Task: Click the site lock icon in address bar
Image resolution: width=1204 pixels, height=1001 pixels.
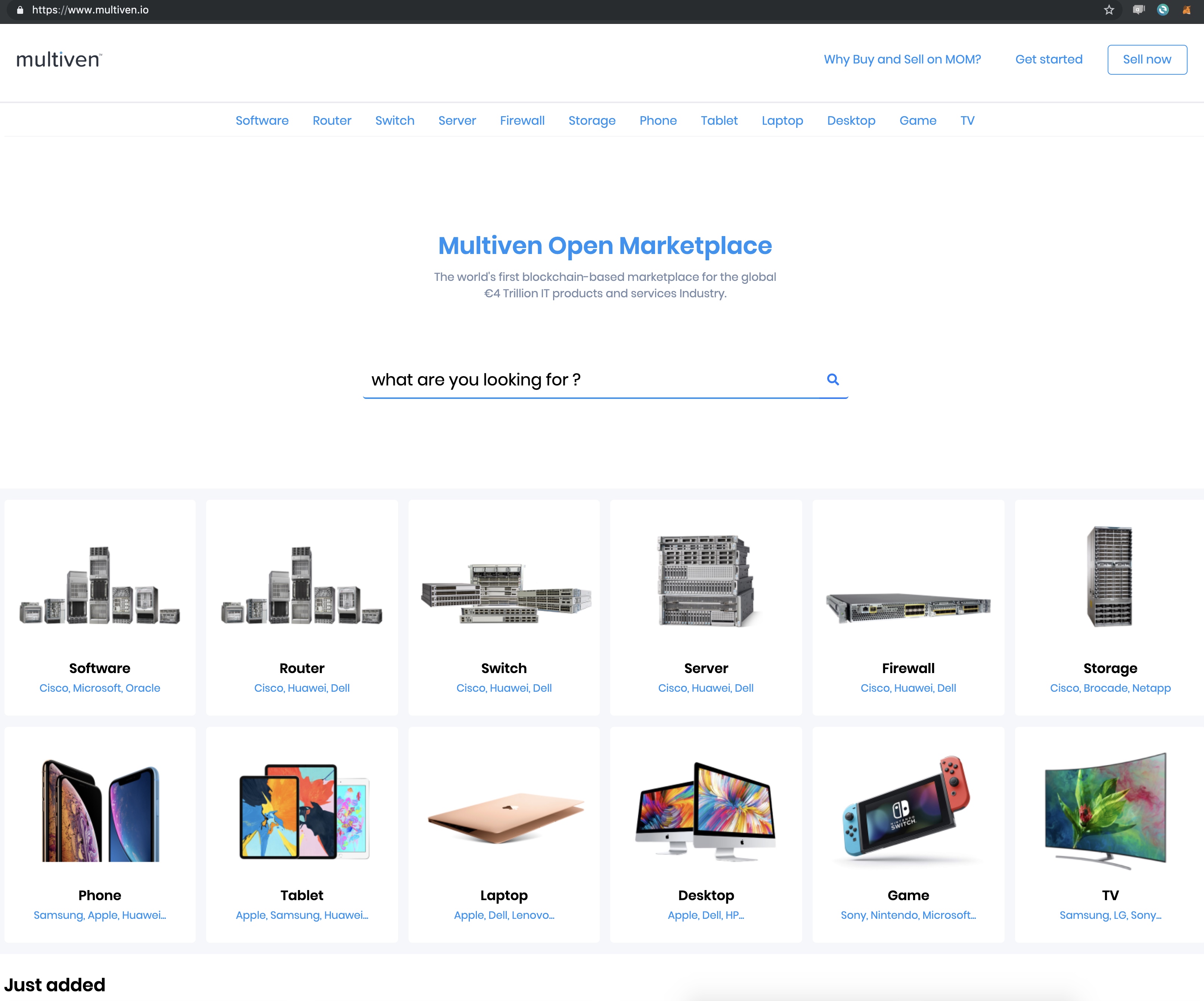Action: [x=20, y=10]
